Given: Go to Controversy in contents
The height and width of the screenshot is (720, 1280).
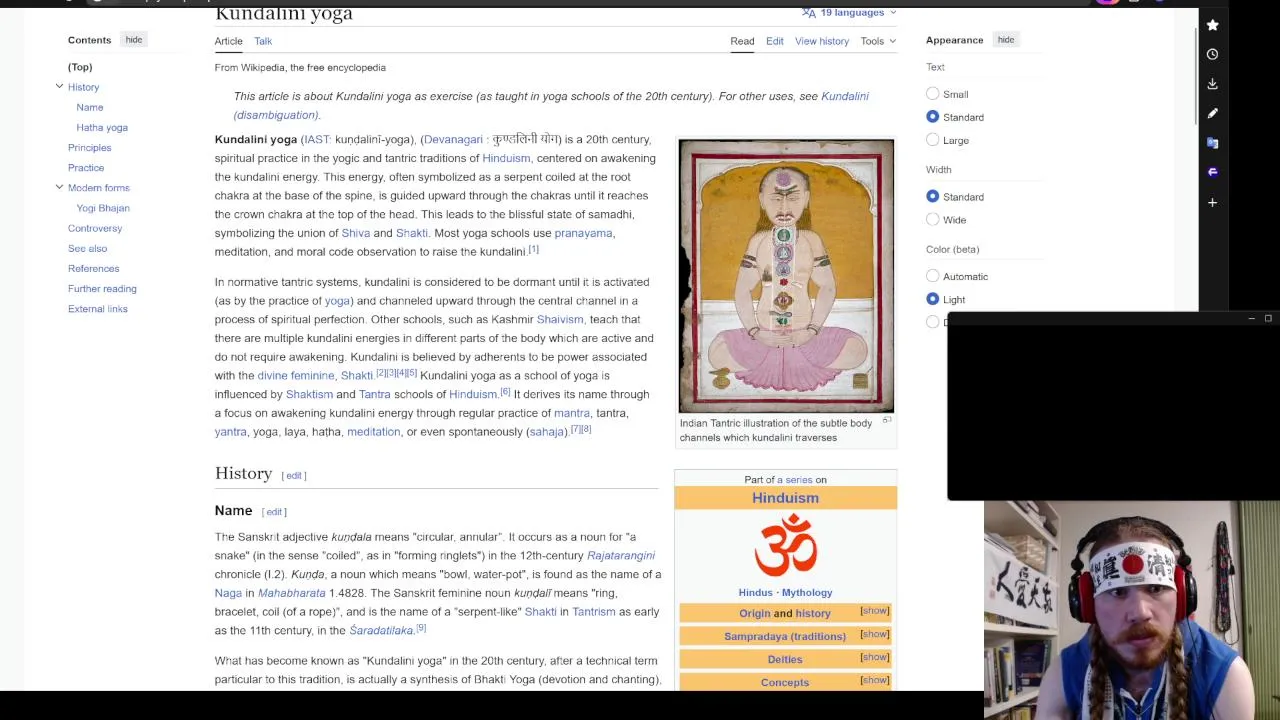Looking at the screenshot, I should click(x=95, y=228).
